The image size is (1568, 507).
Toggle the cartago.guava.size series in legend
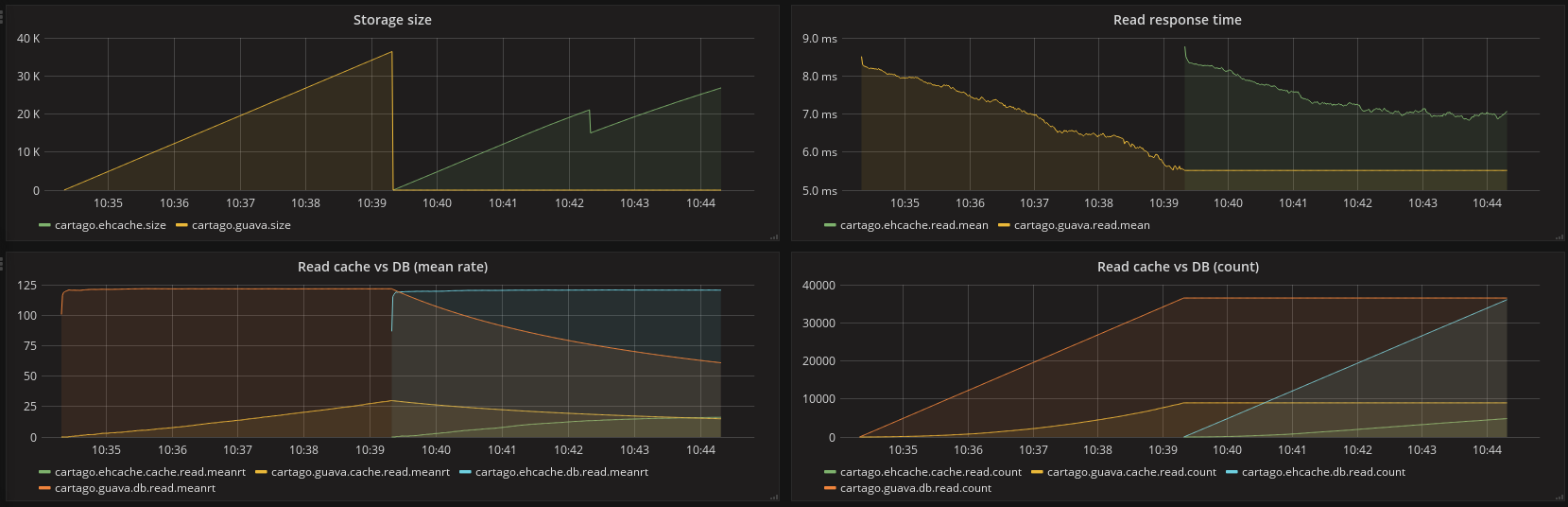click(x=241, y=225)
